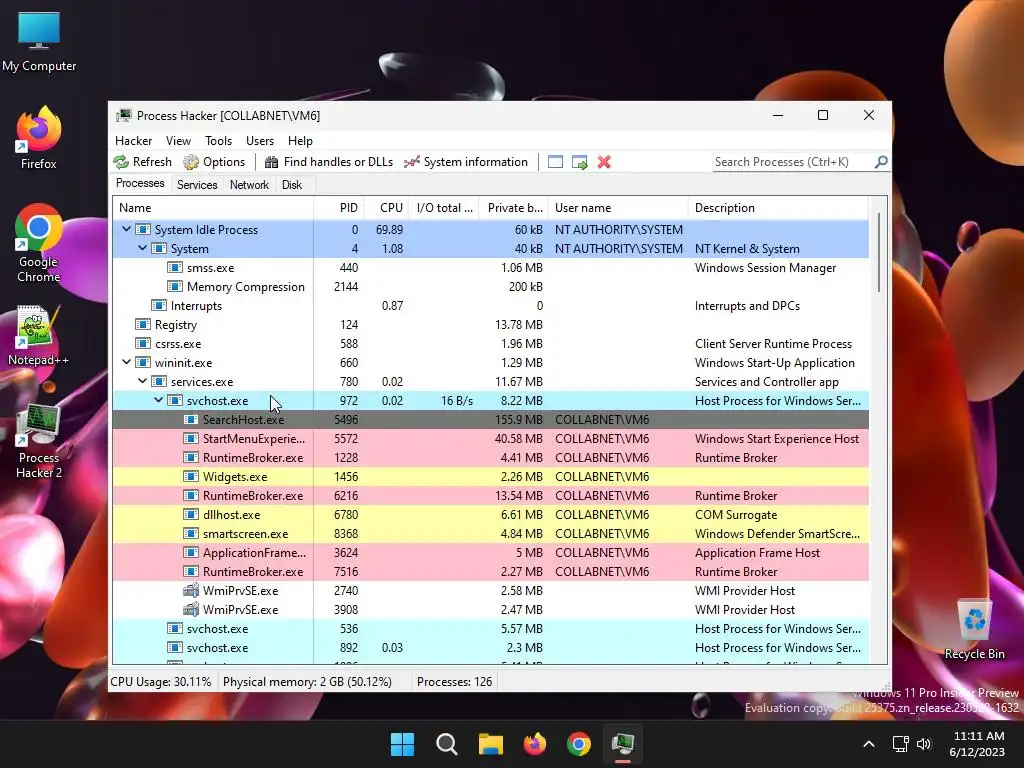This screenshot has height=768, width=1024.
Task: Click the Refresh toolbar button
Action: point(142,162)
